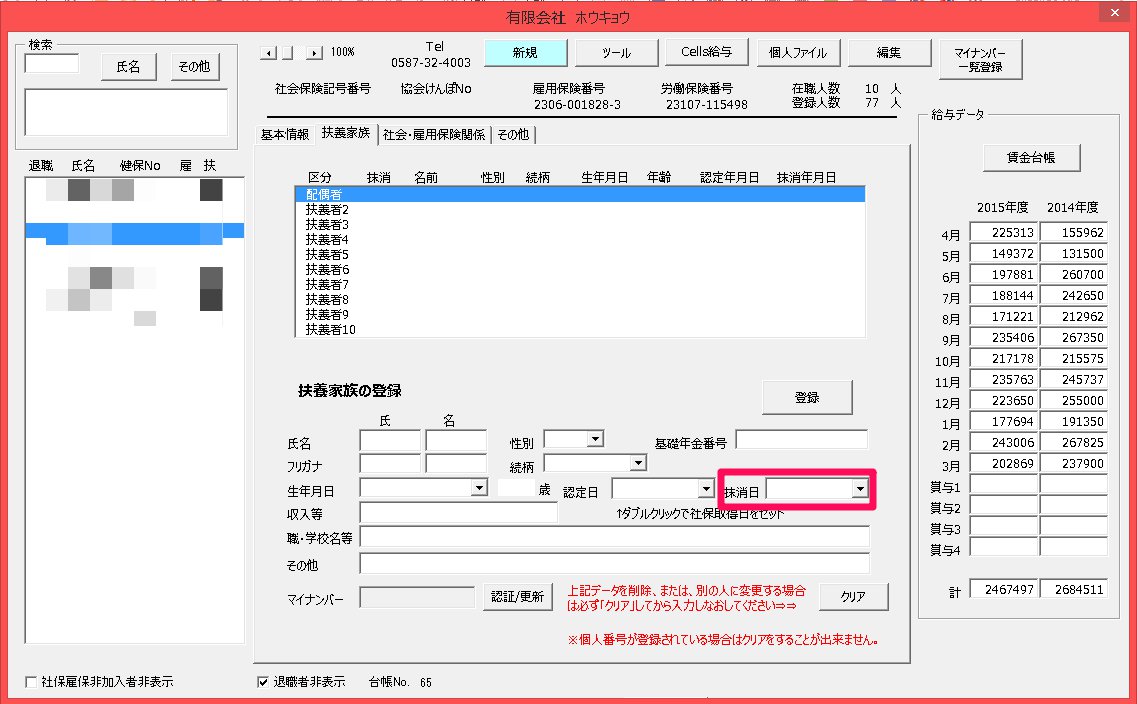Close the 有限会社 ホウキョウ window
1137x704 pixels.
(1114, 12)
